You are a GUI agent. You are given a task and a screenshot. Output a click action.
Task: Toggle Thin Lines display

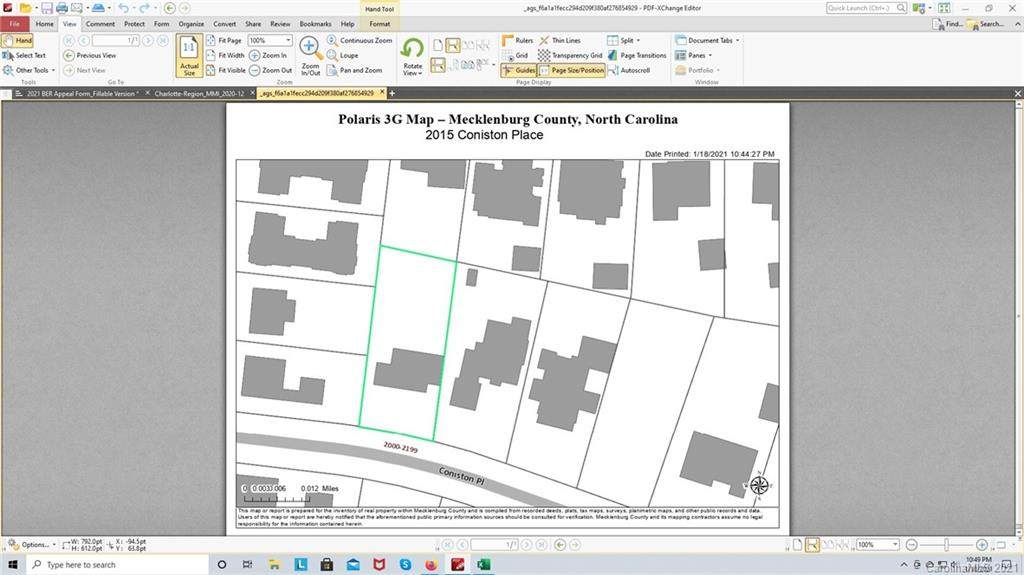click(560, 41)
